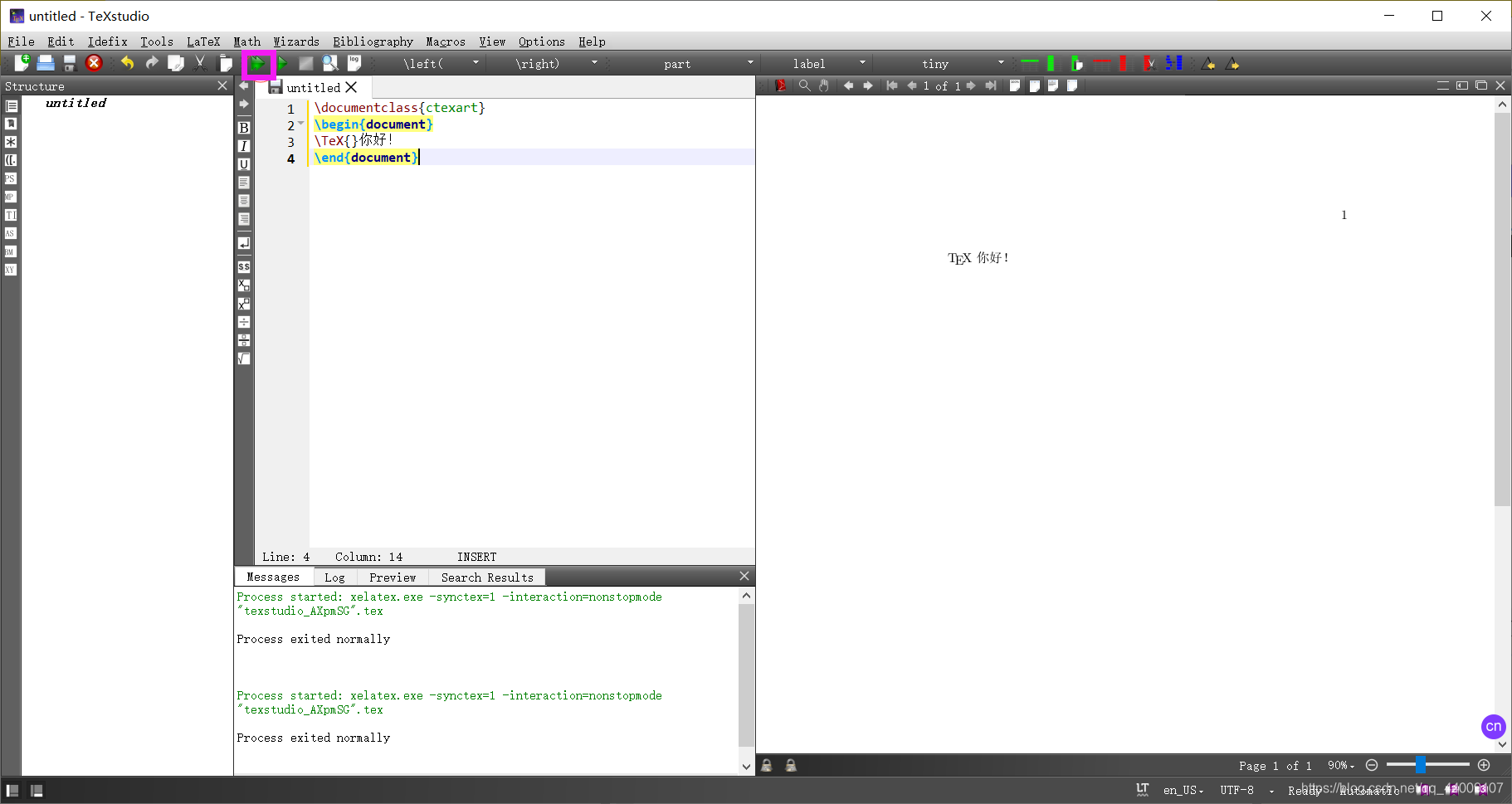Open the View PDF magnifier icon
The height and width of the screenshot is (804, 1512).
(x=330, y=63)
